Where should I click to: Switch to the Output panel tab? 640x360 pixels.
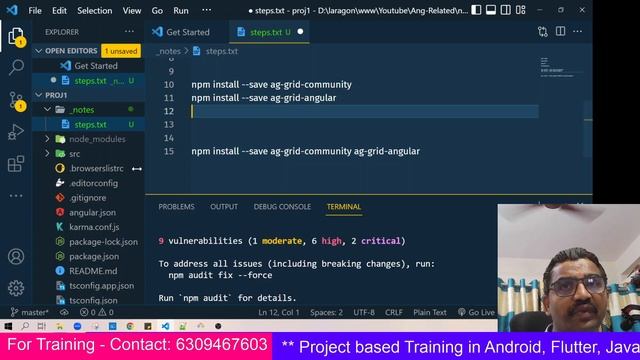224,207
